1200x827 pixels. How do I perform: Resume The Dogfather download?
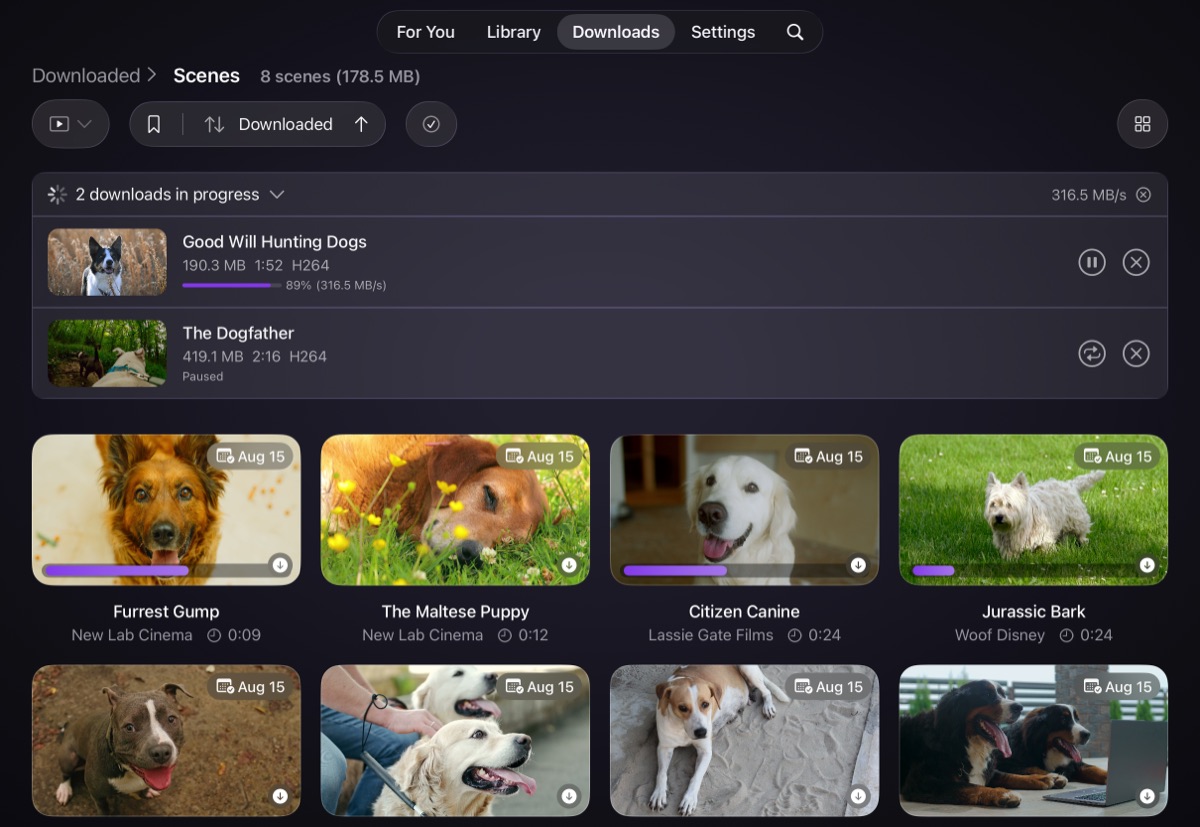click(1092, 353)
